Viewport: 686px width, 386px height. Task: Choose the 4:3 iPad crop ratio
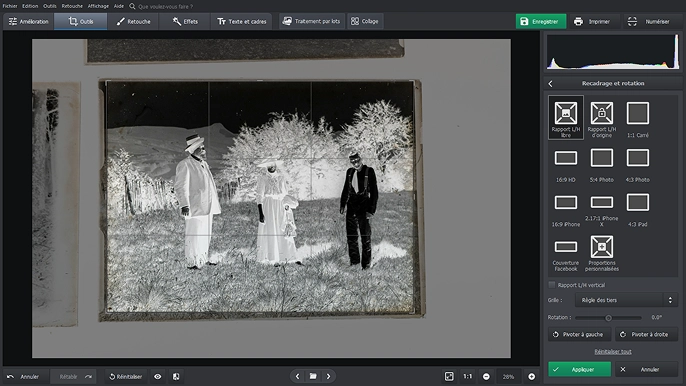coord(637,210)
